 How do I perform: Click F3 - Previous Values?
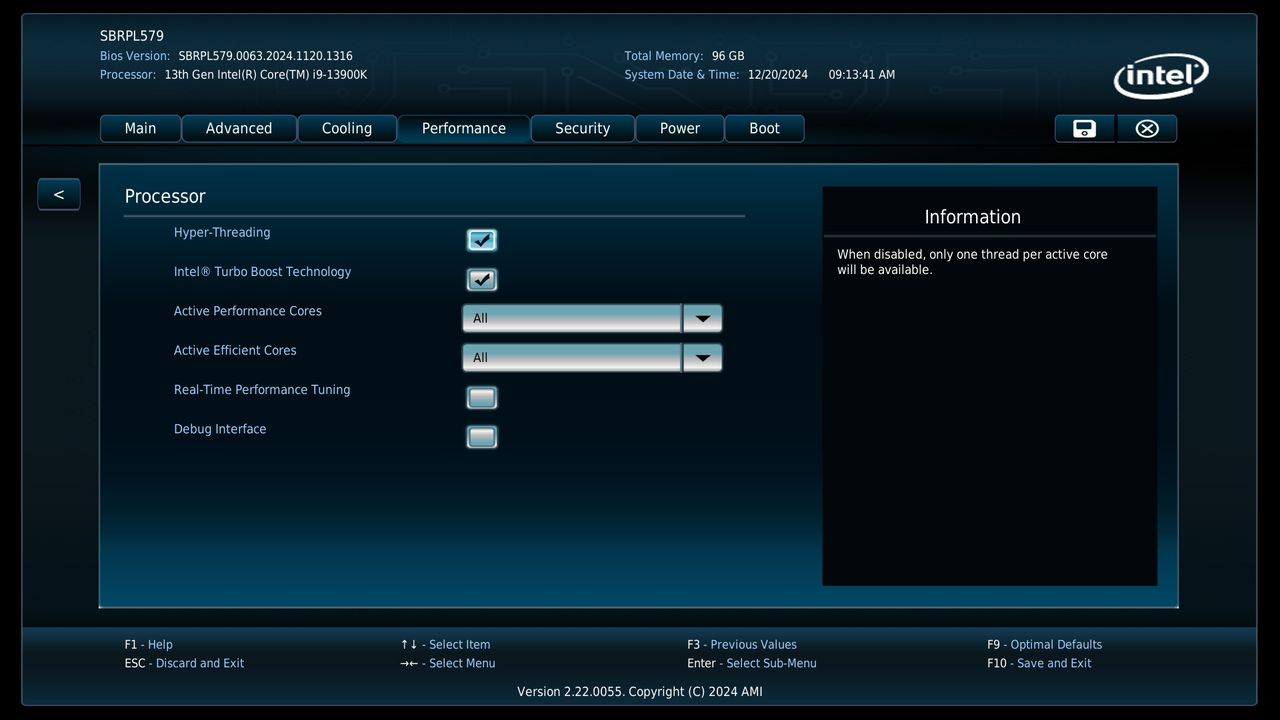click(742, 645)
